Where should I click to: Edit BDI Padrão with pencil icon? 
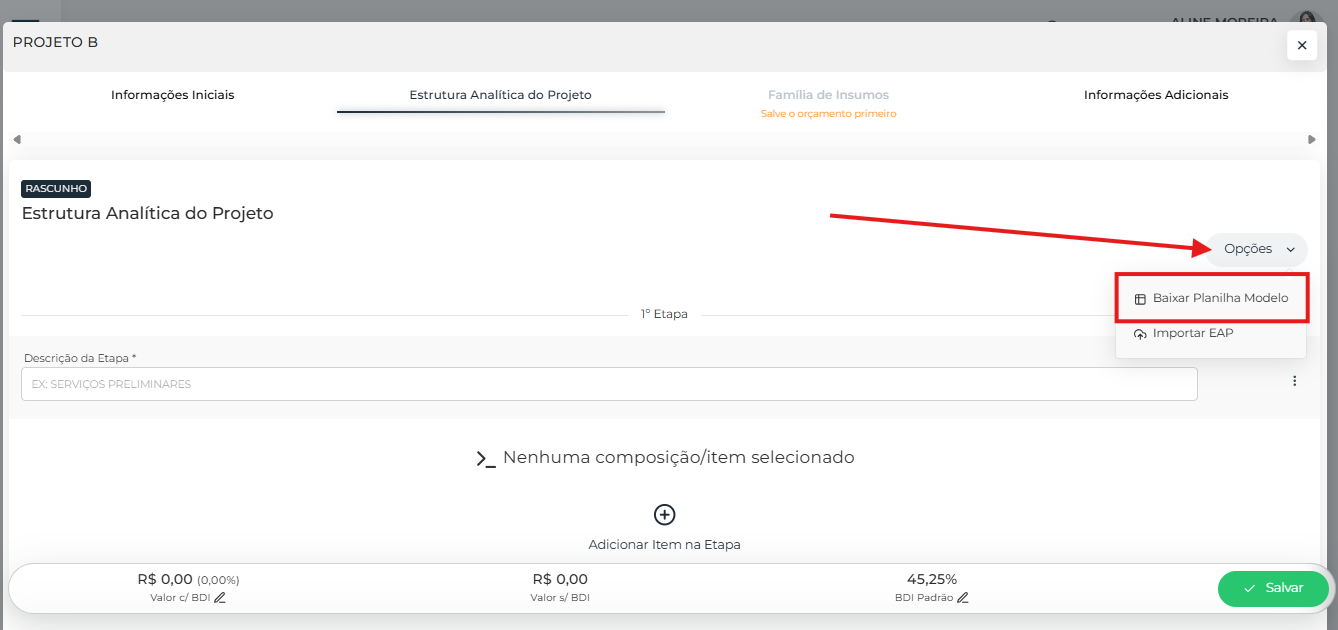963,598
